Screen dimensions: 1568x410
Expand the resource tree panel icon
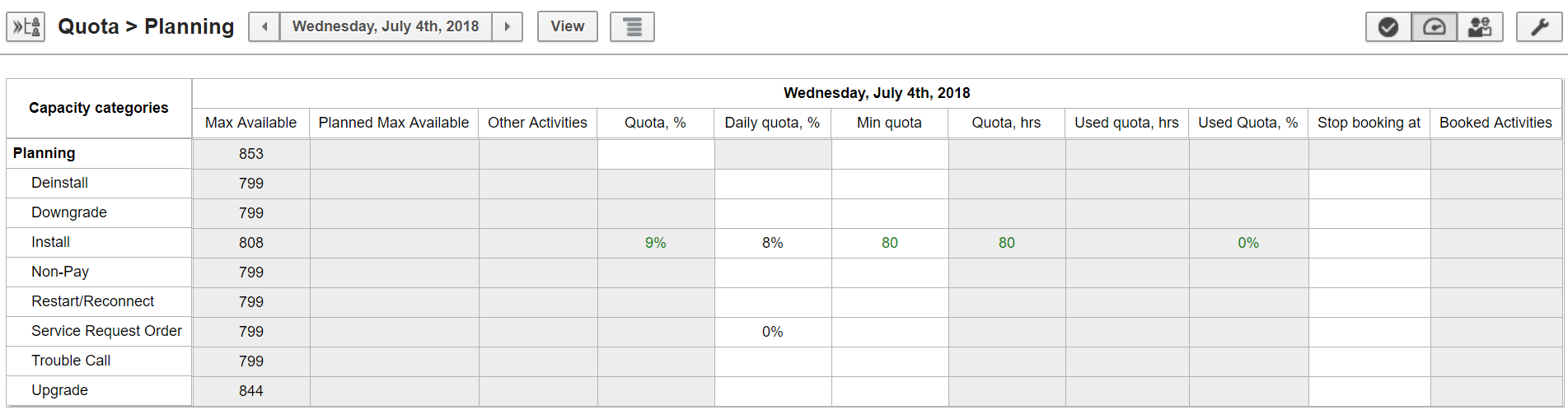tap(26, 27)
